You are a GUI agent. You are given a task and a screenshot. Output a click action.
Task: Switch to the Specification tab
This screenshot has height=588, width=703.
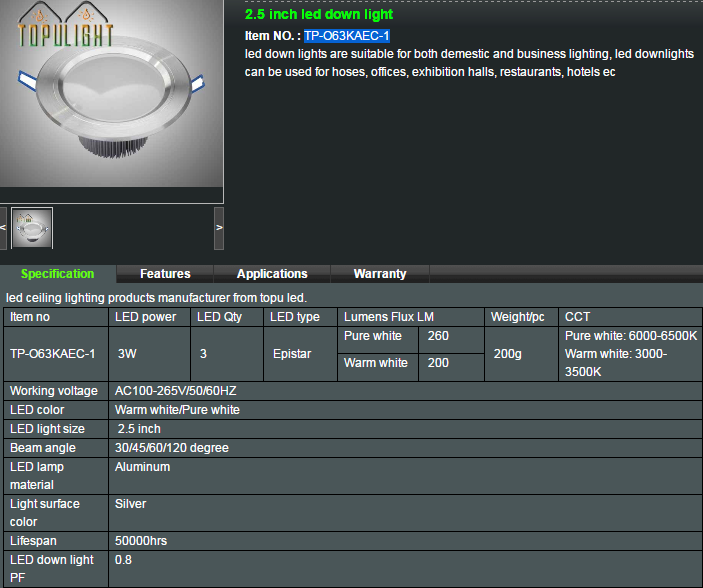point(57,274)
